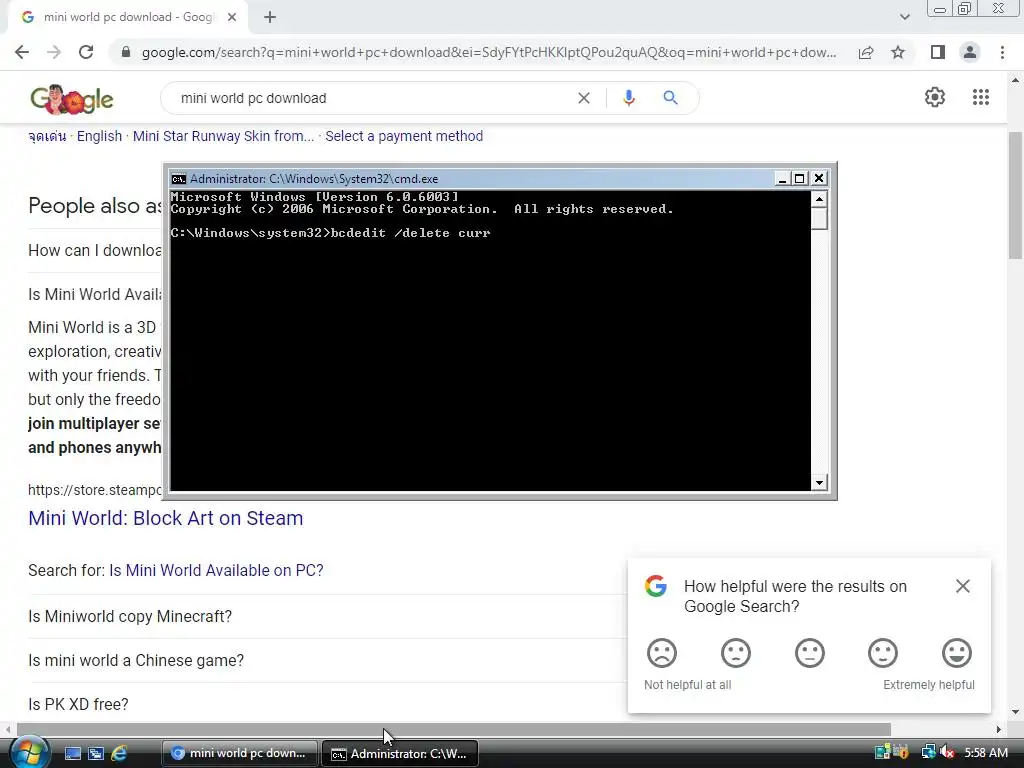Click the browser horizontal scrollbar
Image resolution: width=1024 pixels, height=768 pixels.
(x=454, y=729)
